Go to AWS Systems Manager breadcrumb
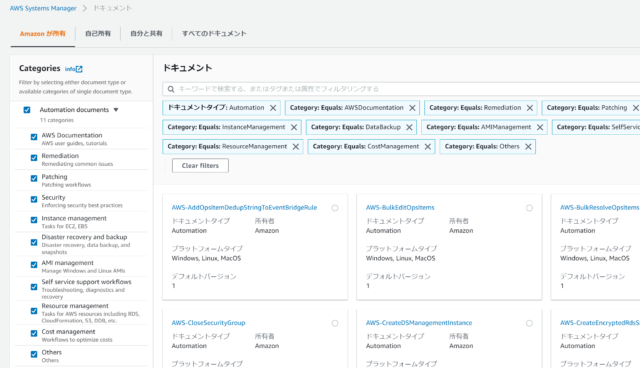The image size is (640, 368). pos(43,8)
